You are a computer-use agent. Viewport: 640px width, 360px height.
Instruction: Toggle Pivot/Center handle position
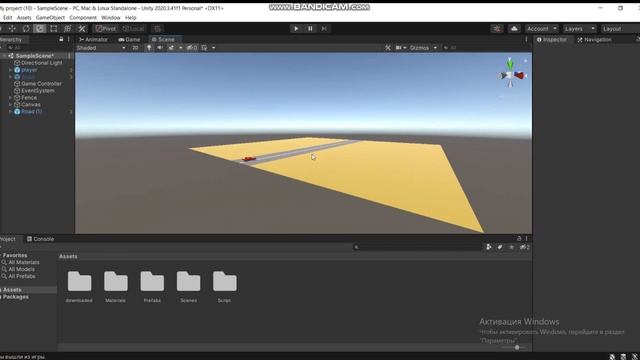[106, 29]
